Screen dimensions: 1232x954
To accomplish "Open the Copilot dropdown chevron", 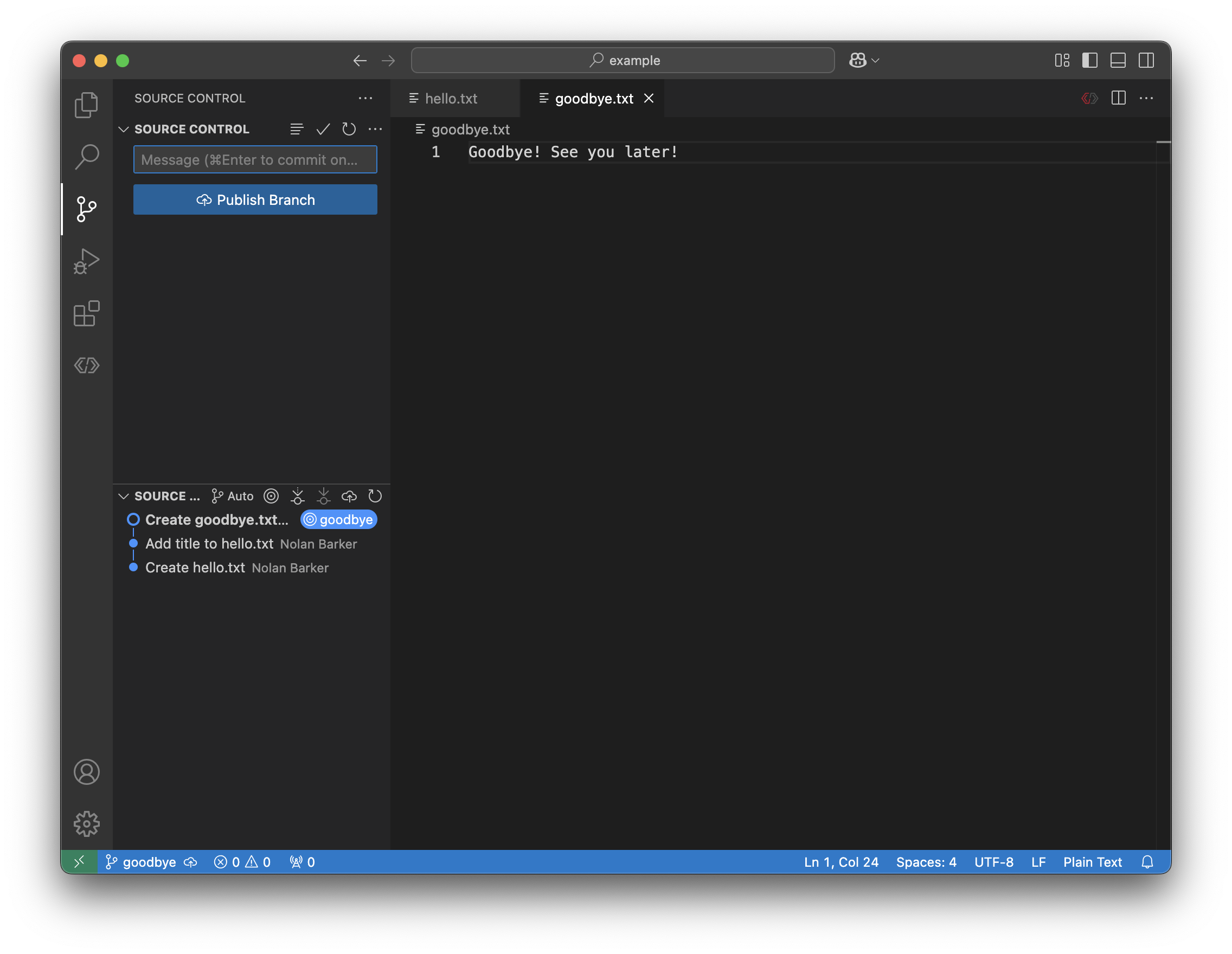I will [876, 60].
